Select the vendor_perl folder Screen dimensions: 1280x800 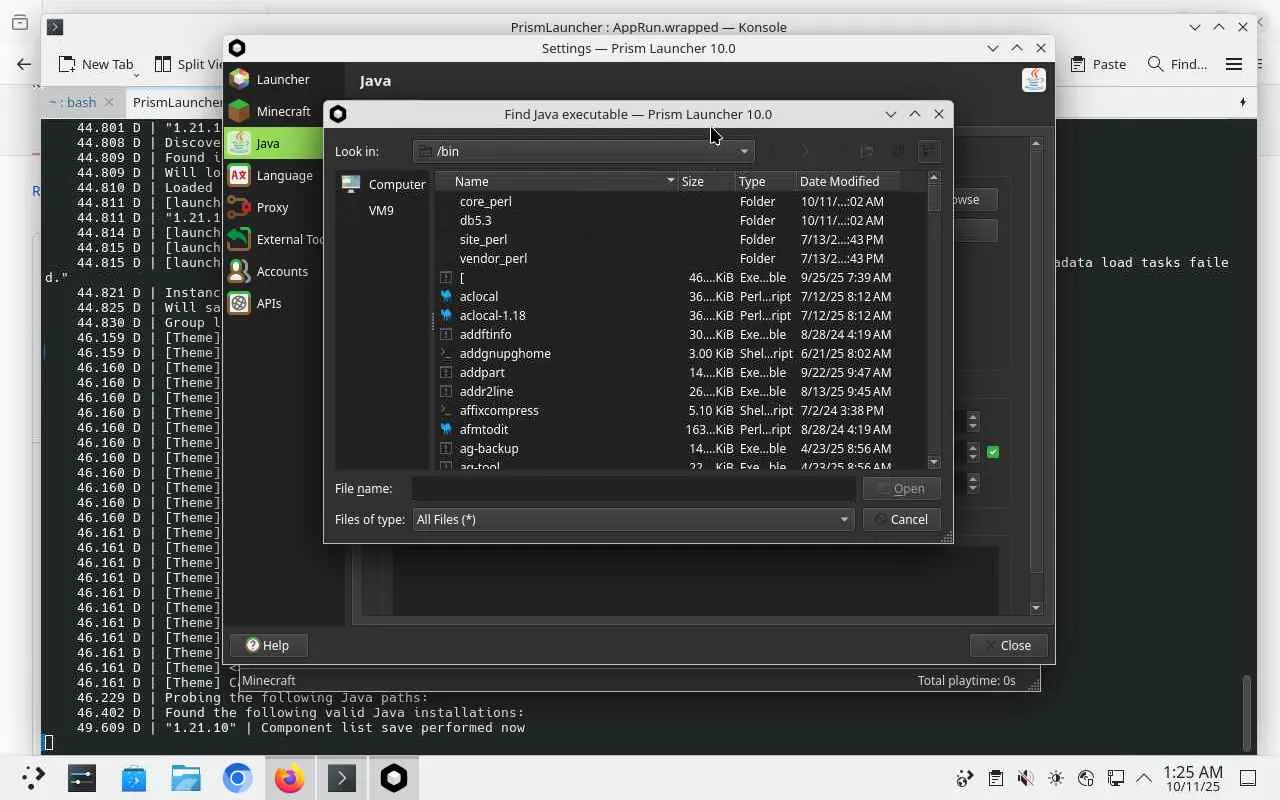(493, 258)
